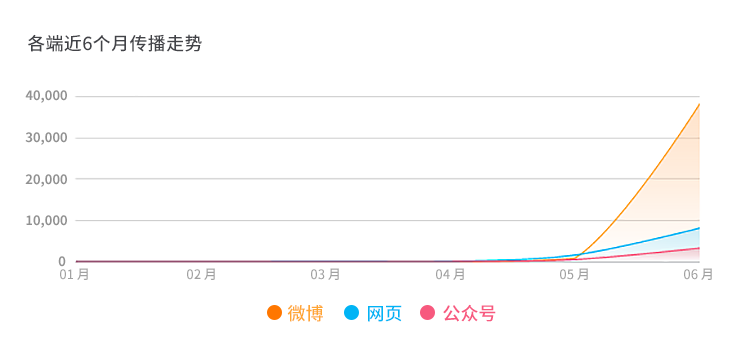Select the 02月 axis label

click(x=201, y=275)
